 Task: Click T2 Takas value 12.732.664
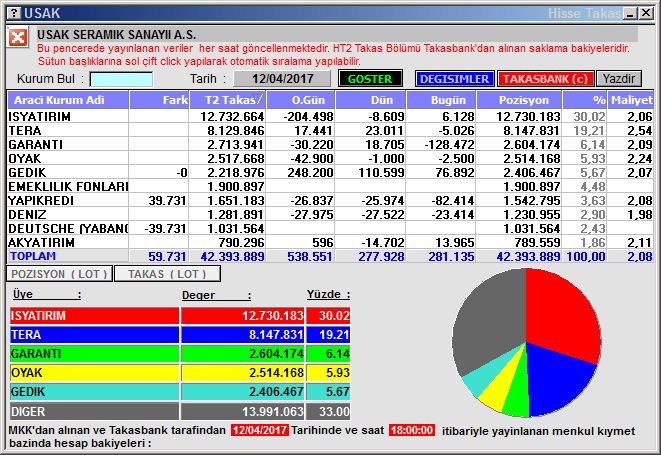tap(232, 116)
